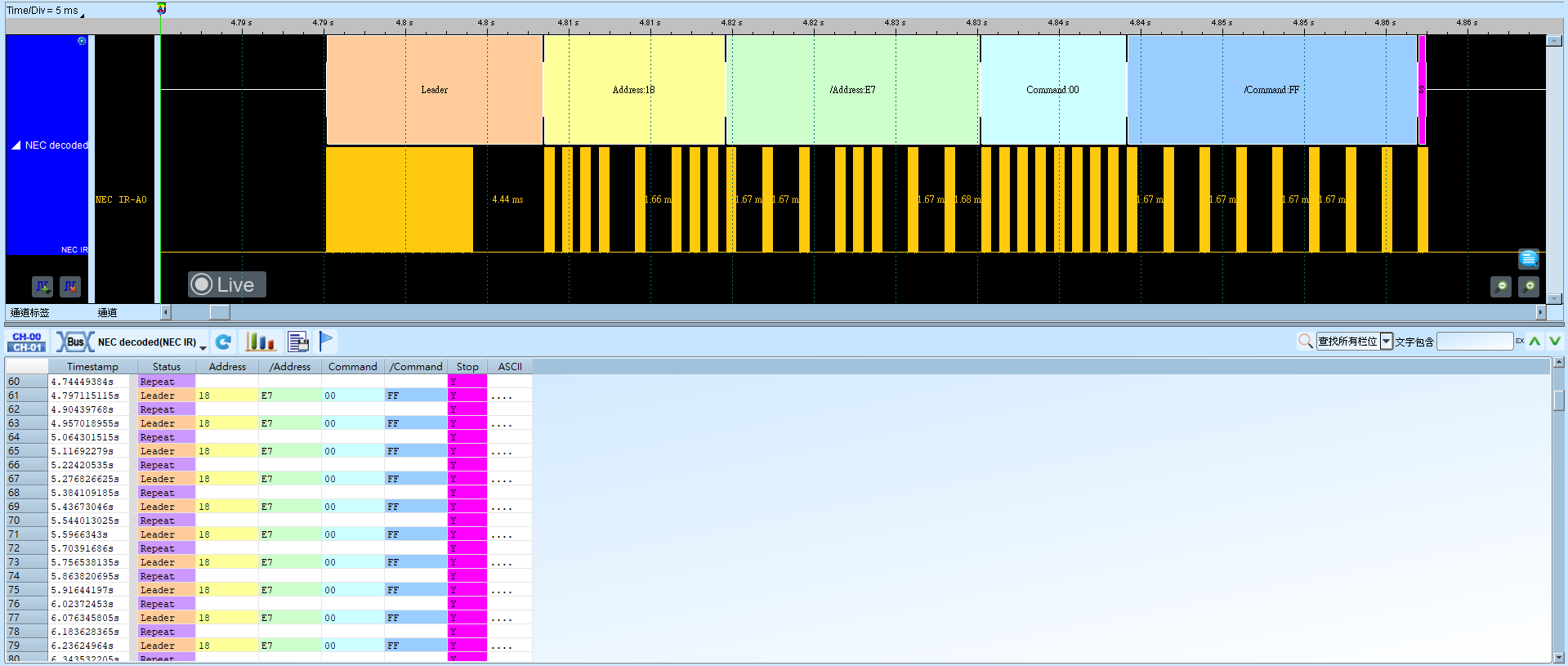This screenshot has width=1568, height=666.
Task: Select the NEC IR-A0 channel label
Action: coord(121,199)
